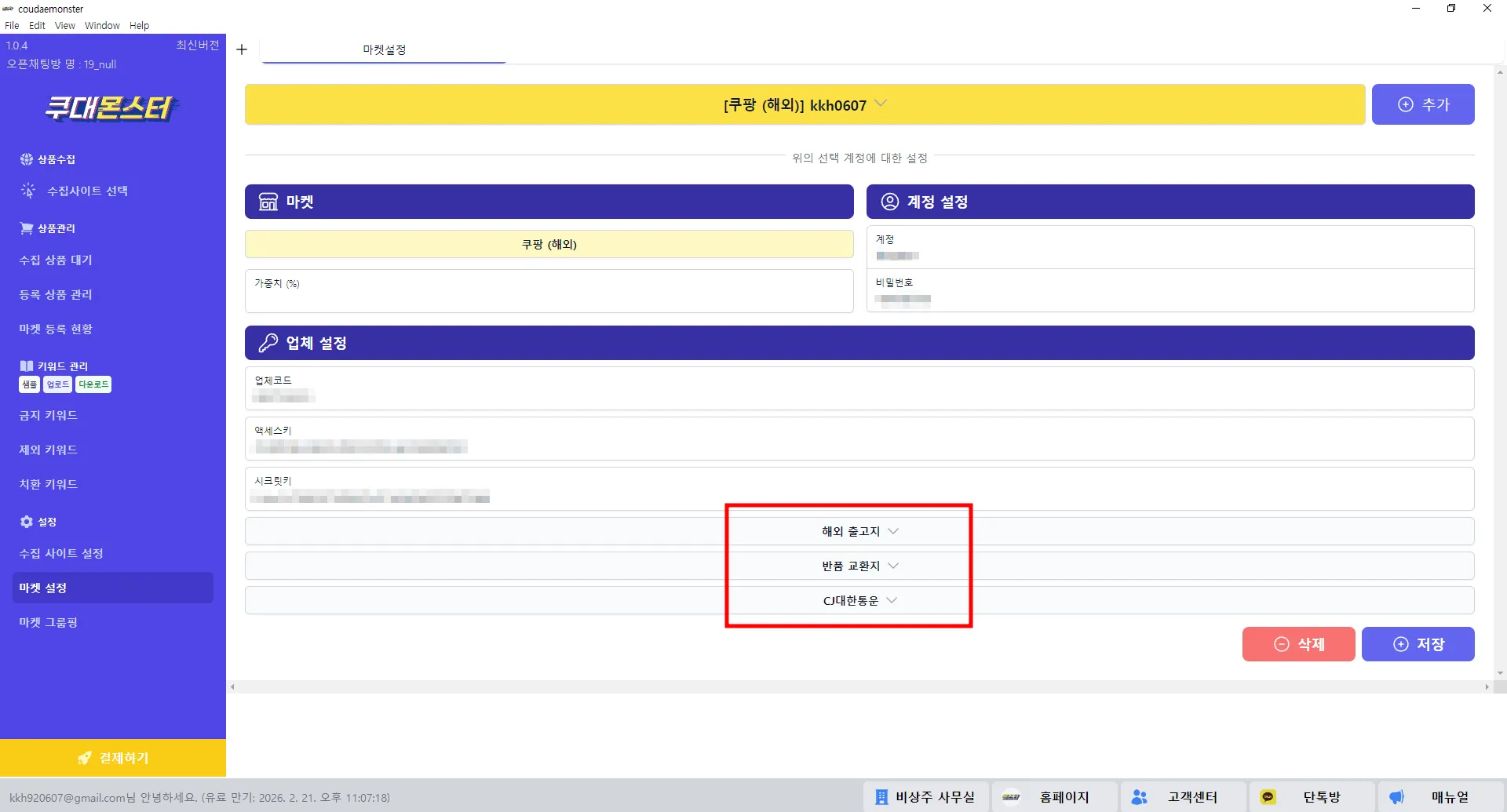Viewport: 1507px width, 812px height.
Task: Click the yellow 결제하기 button
Action: (x=113, y=758)
